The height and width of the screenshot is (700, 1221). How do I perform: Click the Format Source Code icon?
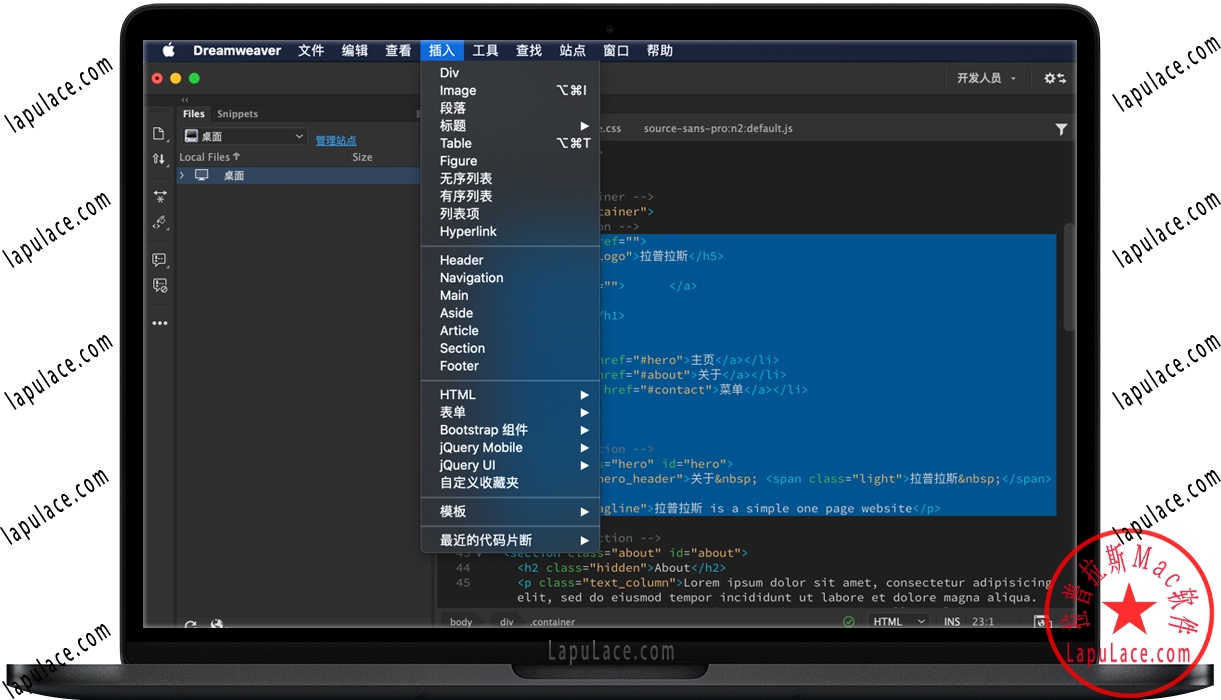(x=159, y=223)
